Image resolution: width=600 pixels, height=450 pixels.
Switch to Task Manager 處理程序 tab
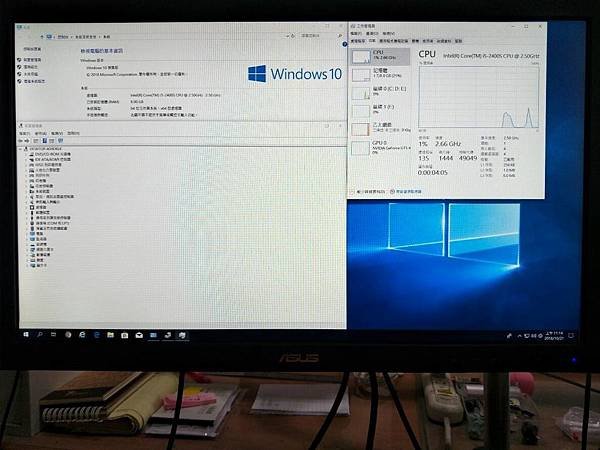pyautogui.click(x=358, y=41)
